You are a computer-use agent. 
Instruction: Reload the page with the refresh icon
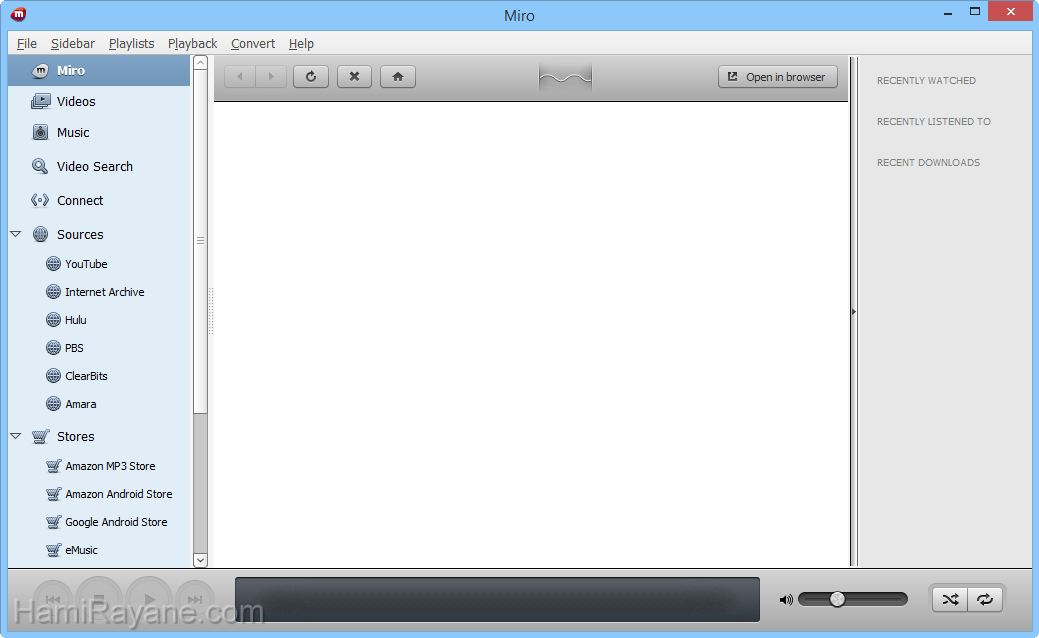311,77
